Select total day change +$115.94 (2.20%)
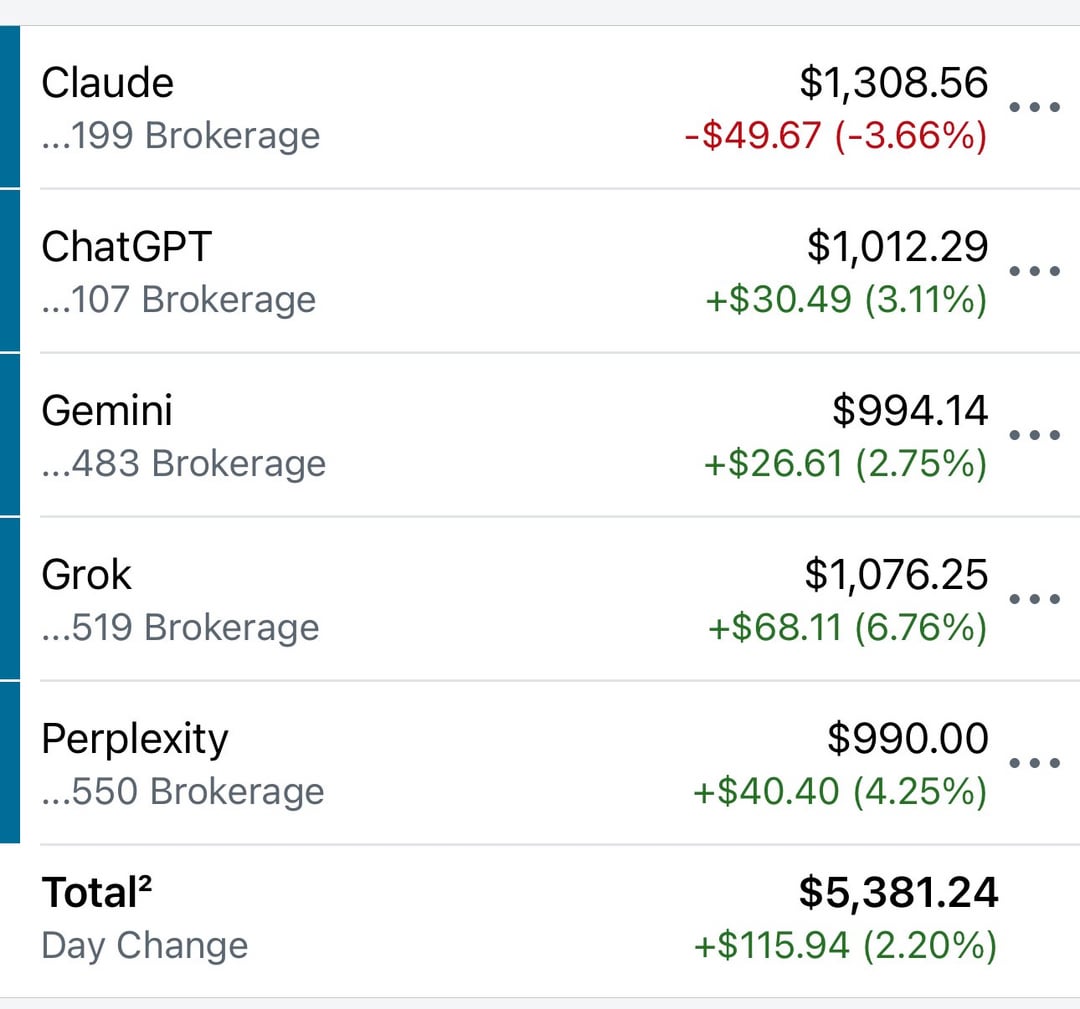 coord(845,945)
